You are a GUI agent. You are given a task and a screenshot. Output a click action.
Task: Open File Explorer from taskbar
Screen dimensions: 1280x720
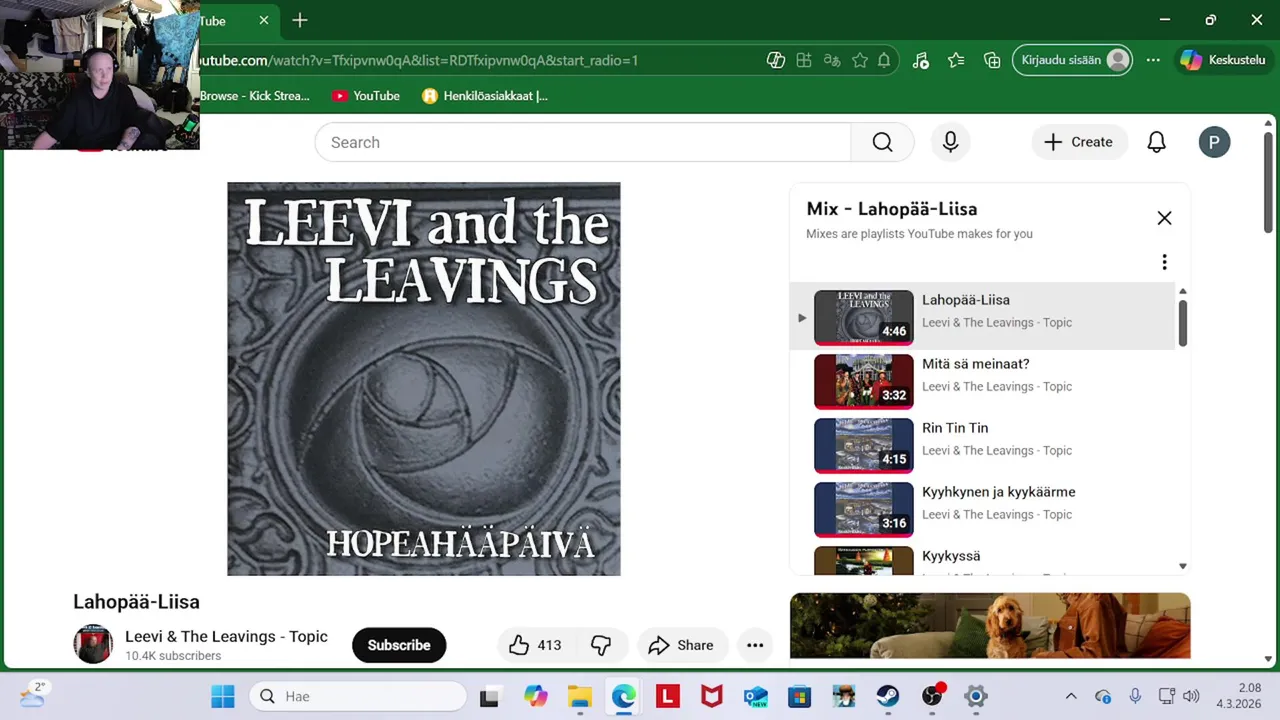(x=580, y=696)
